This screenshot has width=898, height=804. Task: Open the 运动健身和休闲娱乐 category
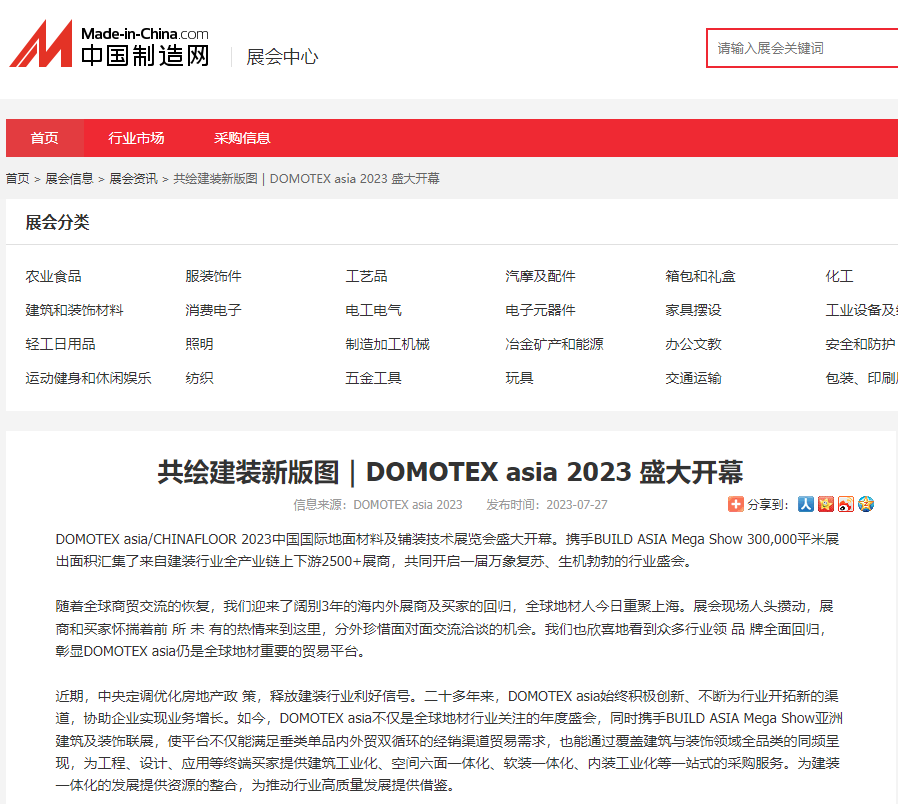[x=88, y=378]
